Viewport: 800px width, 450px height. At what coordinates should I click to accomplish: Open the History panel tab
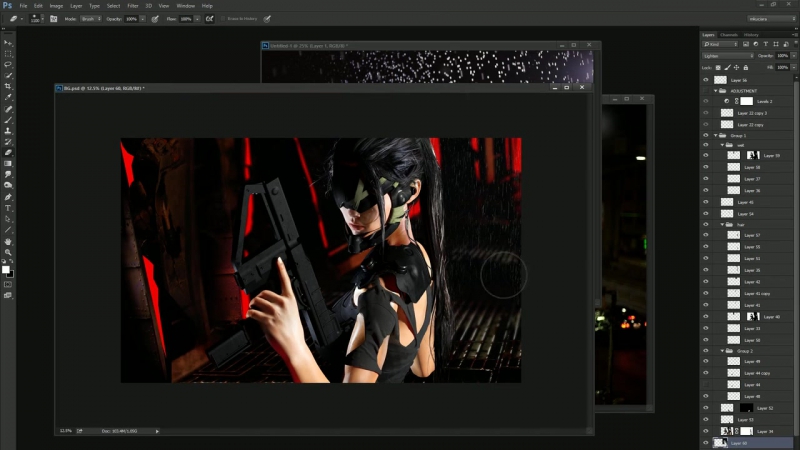click(x=751, y=35)
